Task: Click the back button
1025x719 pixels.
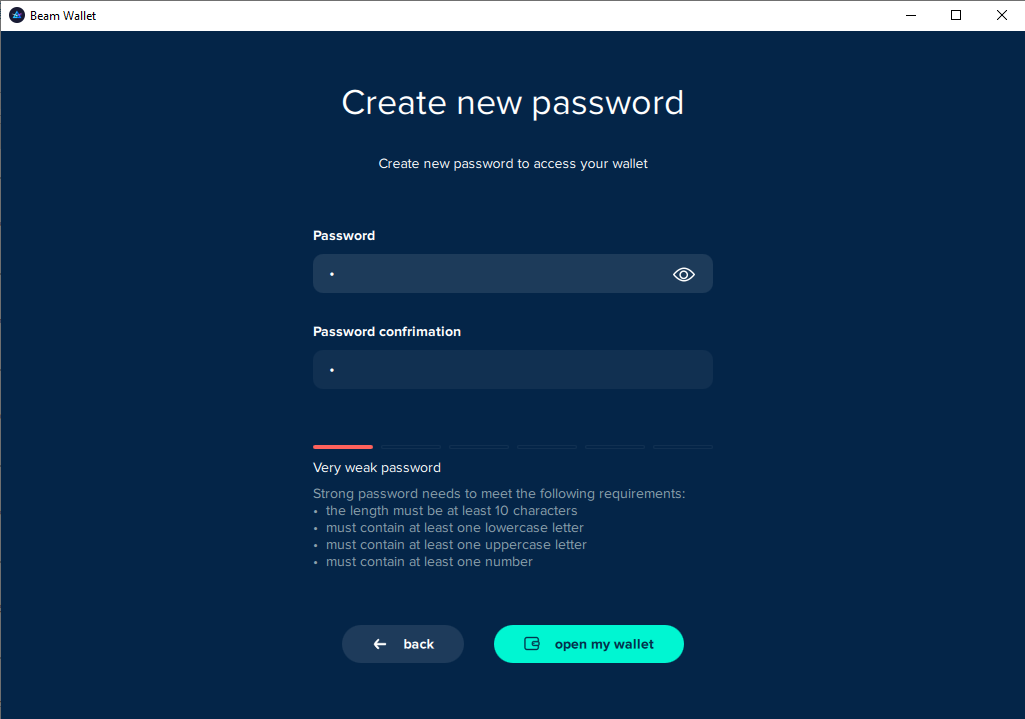Action: pyautogui.click(x=403, y=644)
